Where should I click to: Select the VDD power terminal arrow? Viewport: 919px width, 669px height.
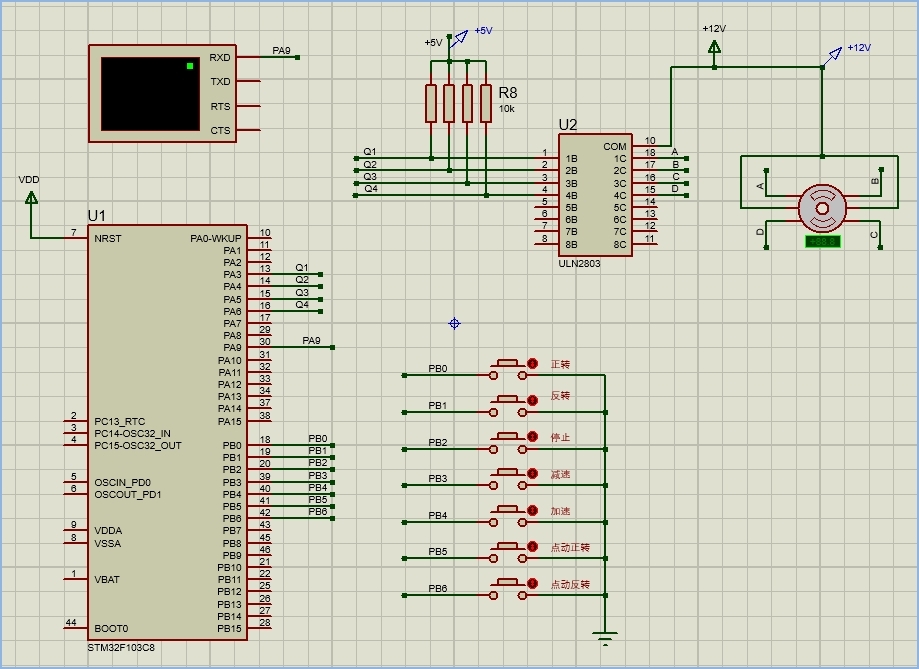pyautogui.click(x=31, y=197)
